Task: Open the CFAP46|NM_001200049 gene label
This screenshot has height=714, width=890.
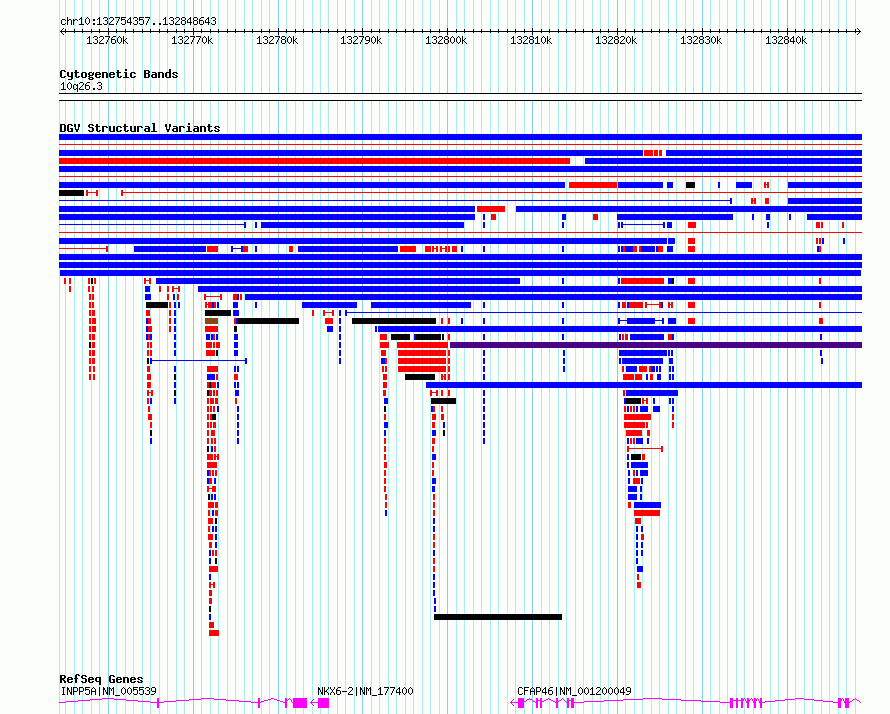Action: pyautogui.click(x=574, y=691)
